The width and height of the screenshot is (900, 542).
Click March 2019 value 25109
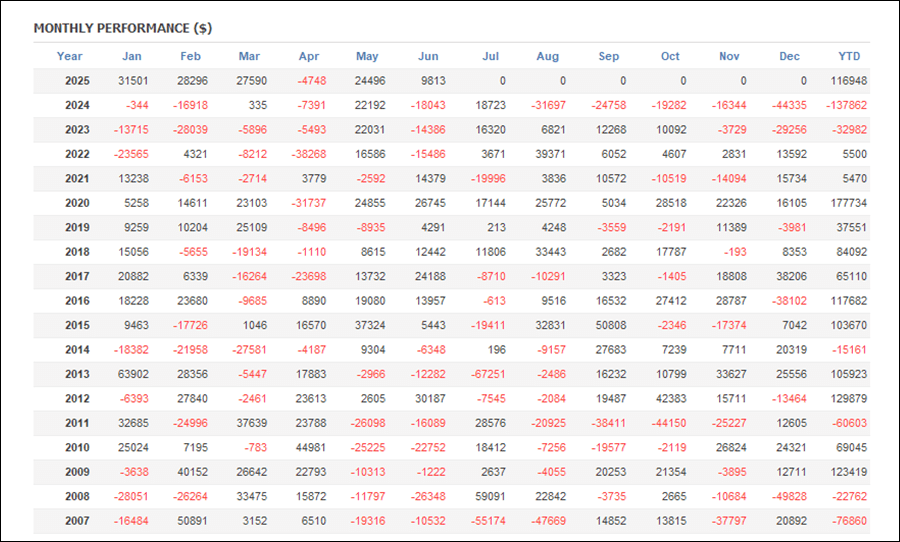pos(252,227)
